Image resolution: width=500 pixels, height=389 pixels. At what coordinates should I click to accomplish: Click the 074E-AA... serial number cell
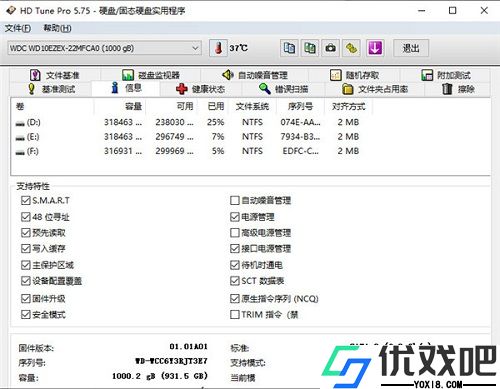(x=300, y=122)
